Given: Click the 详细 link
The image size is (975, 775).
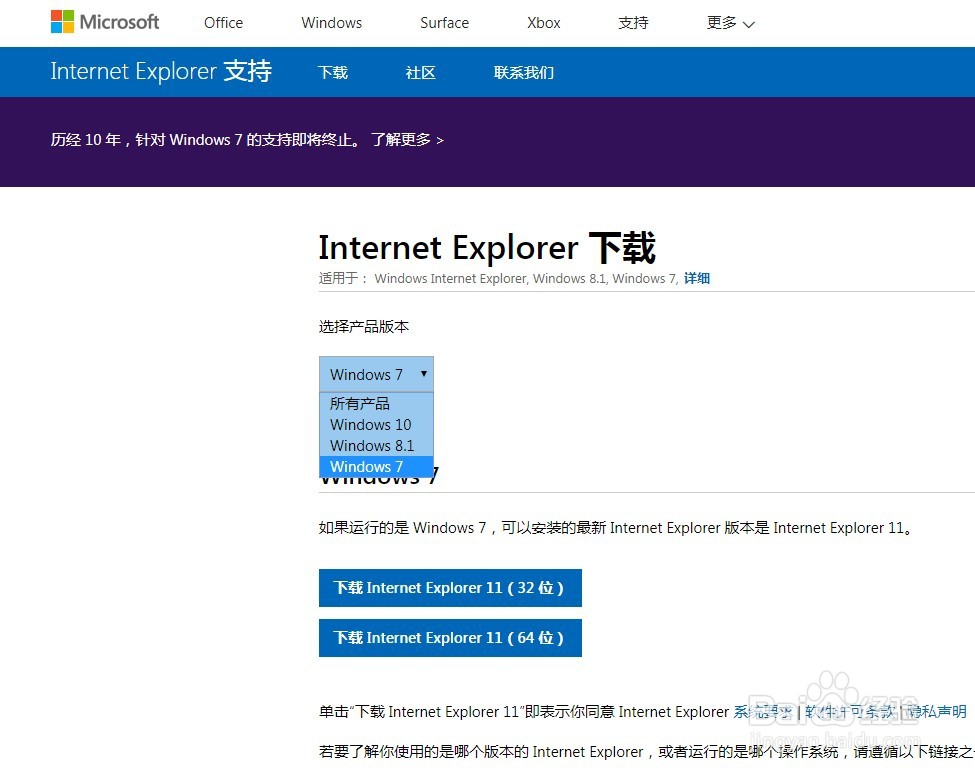Looking at the screenshot, I should pyautogui.click(x=697, y=278).
